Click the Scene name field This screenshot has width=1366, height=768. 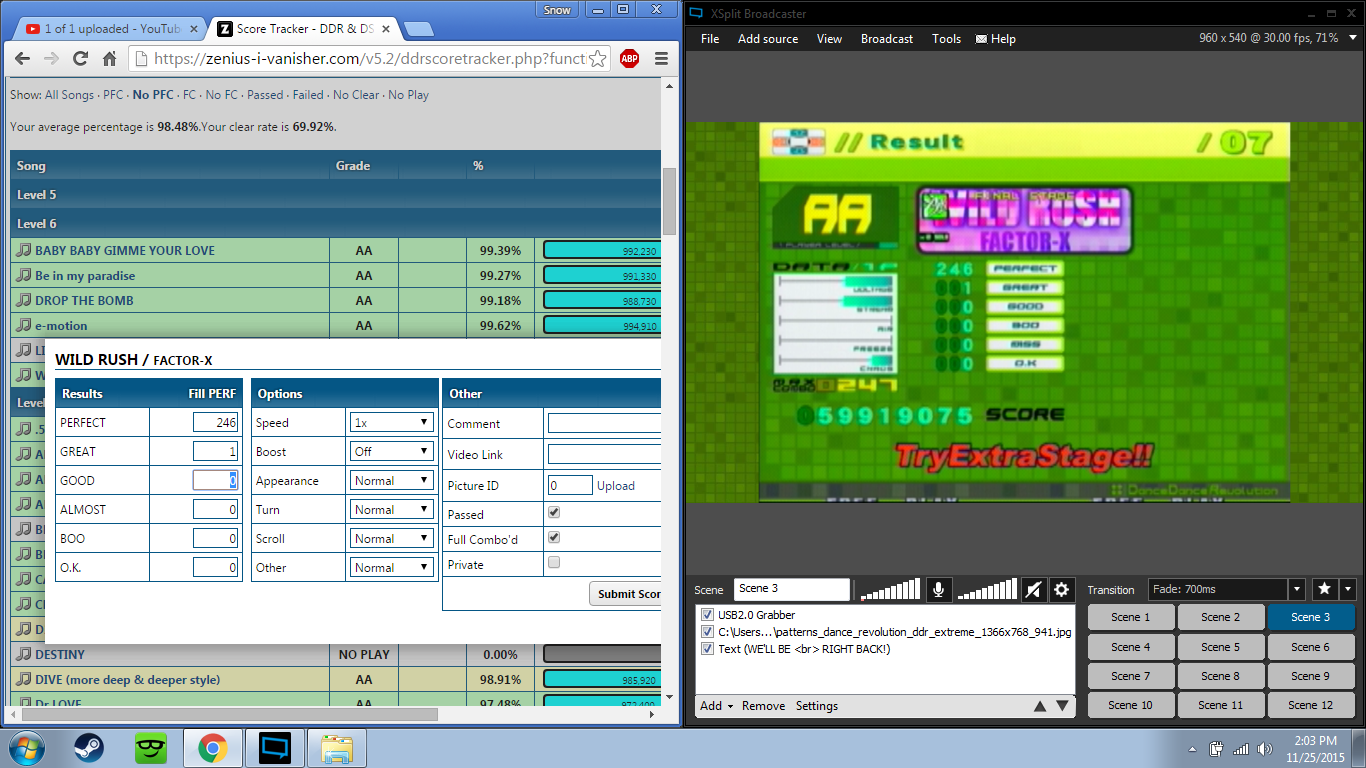coord(791,589)
